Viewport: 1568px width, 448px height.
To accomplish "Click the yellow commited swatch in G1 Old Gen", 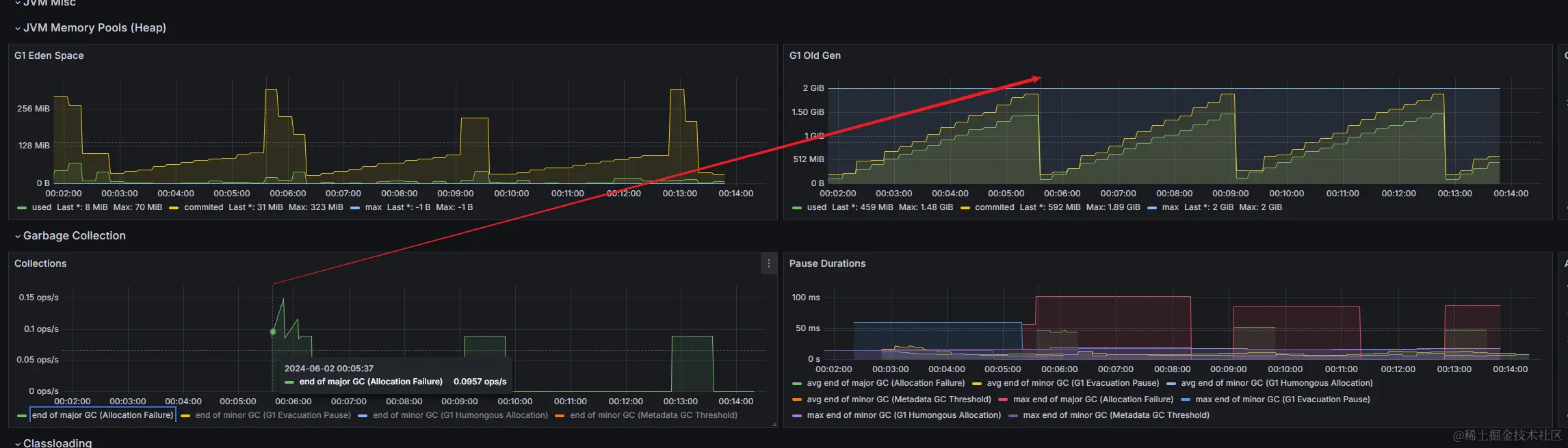I will click(965, 207).
